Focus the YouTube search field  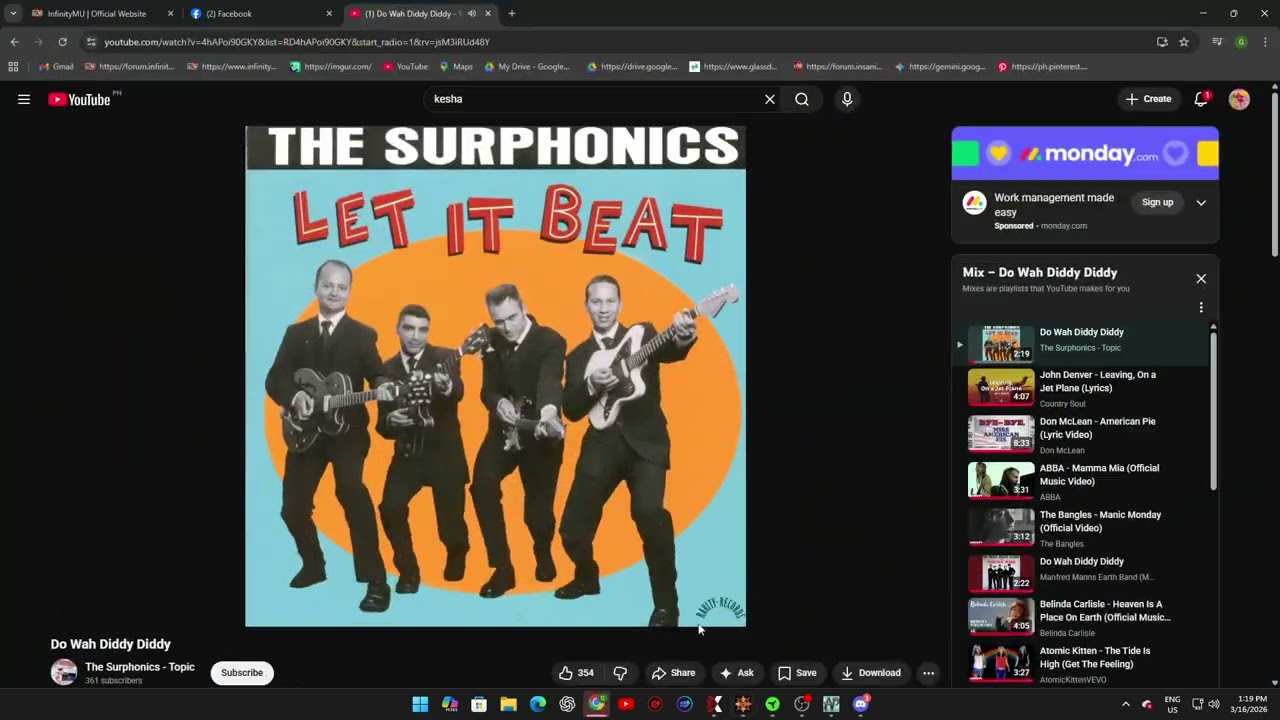tap(594, 99)
